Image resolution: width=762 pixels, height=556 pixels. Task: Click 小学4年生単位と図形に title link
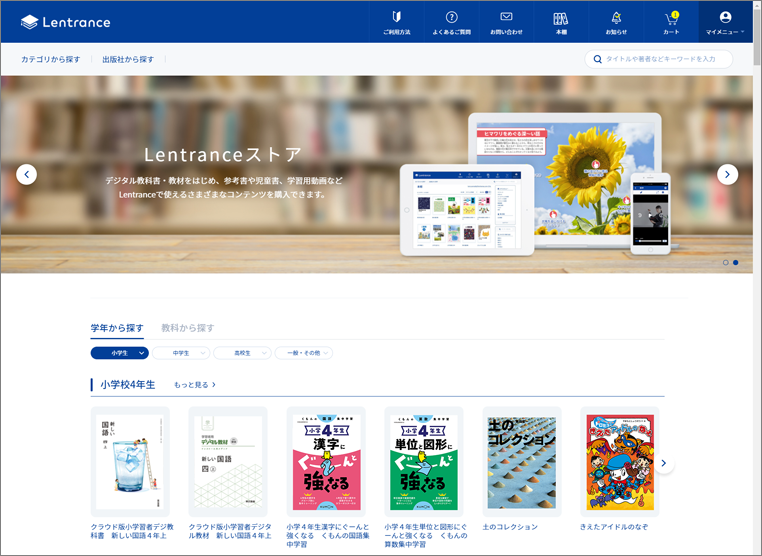click(x=426, y=536)
